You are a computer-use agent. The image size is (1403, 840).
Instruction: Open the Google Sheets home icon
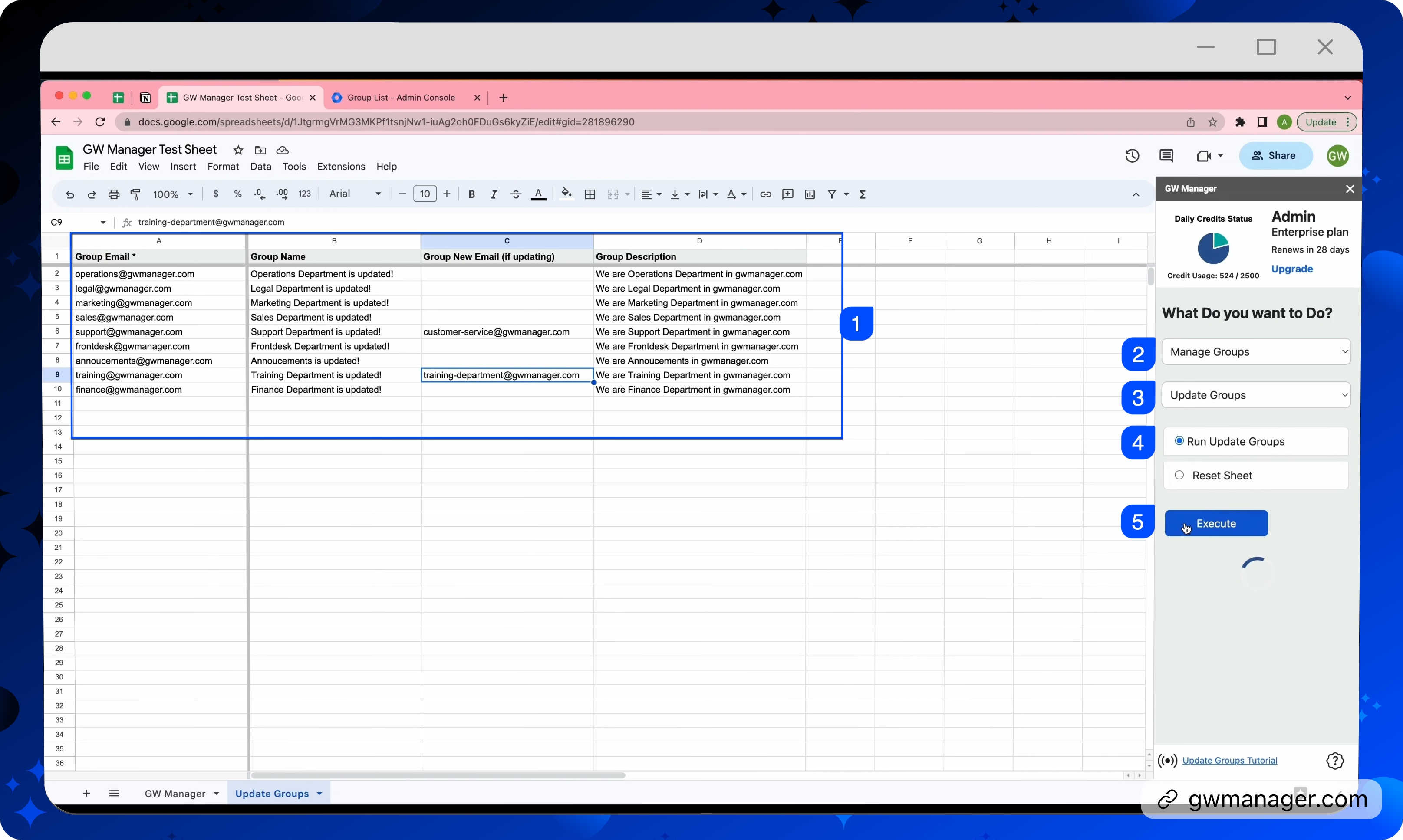click(64, 158)
